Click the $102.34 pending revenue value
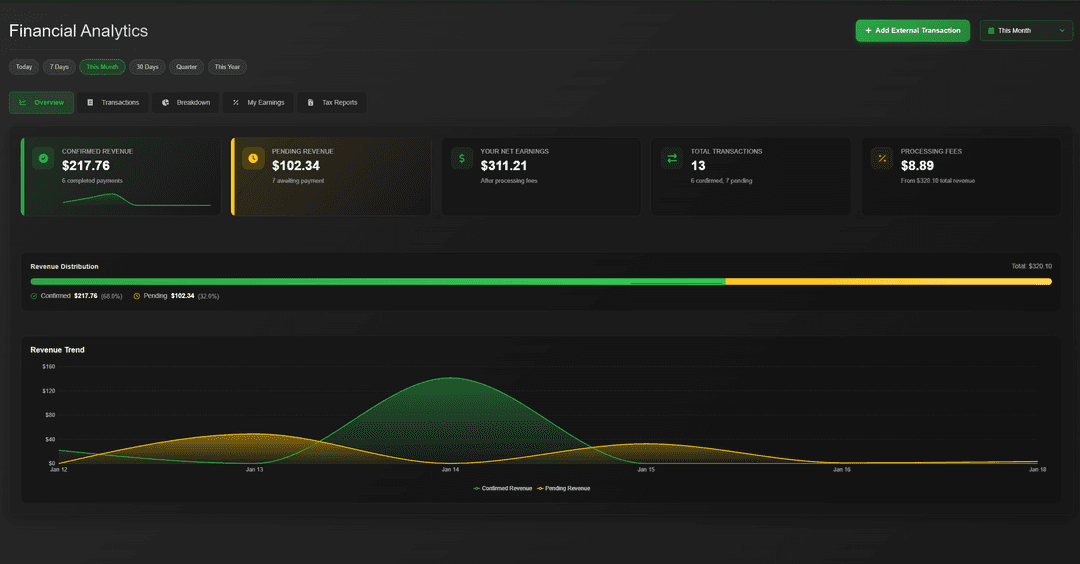The width and height of the screenshot is (1080, 564). click(x=295, y=165)
